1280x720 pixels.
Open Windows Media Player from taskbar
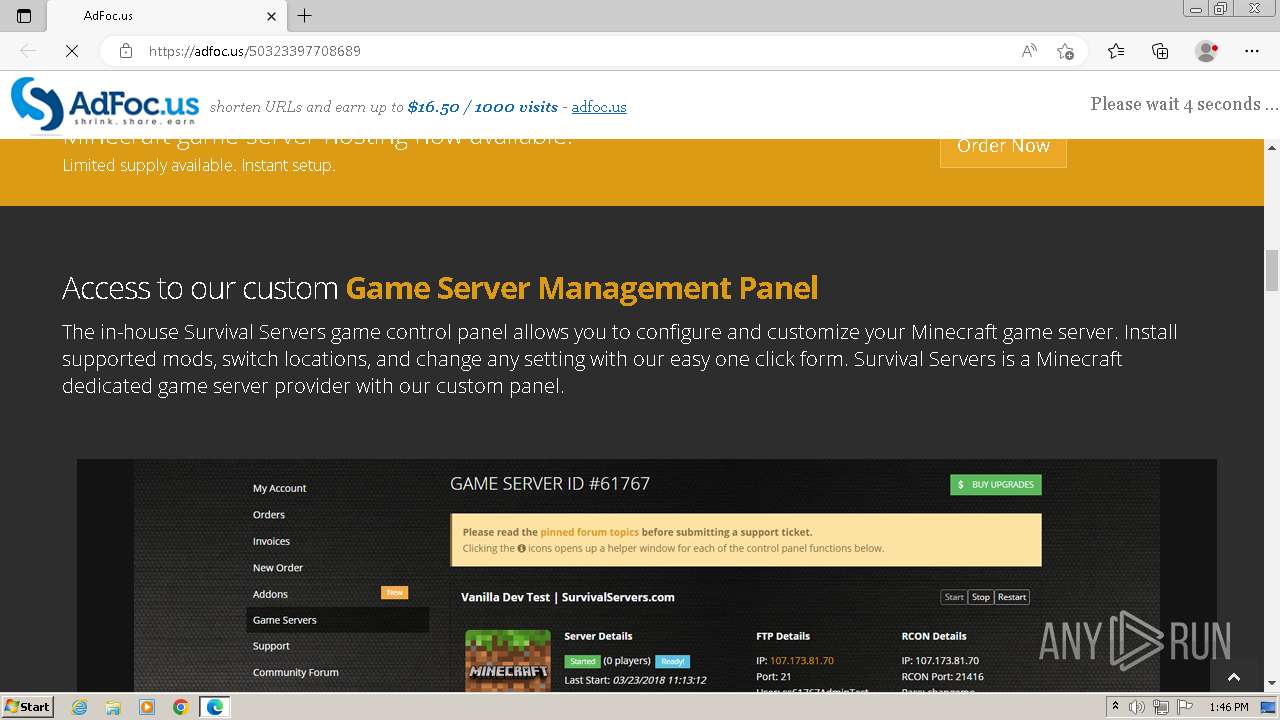147,707
